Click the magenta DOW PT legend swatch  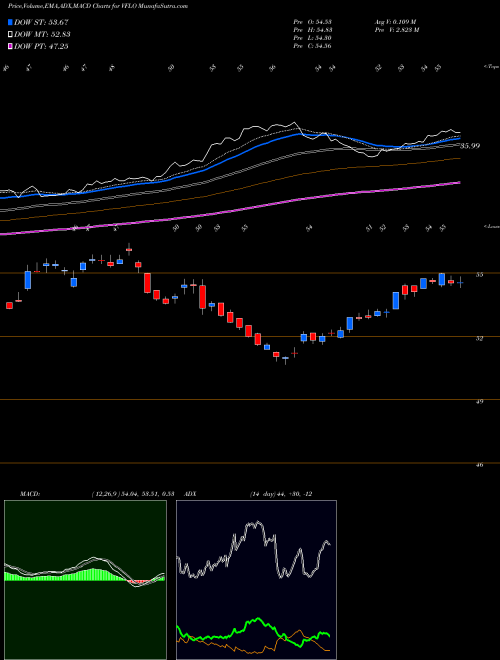[10, 46]
